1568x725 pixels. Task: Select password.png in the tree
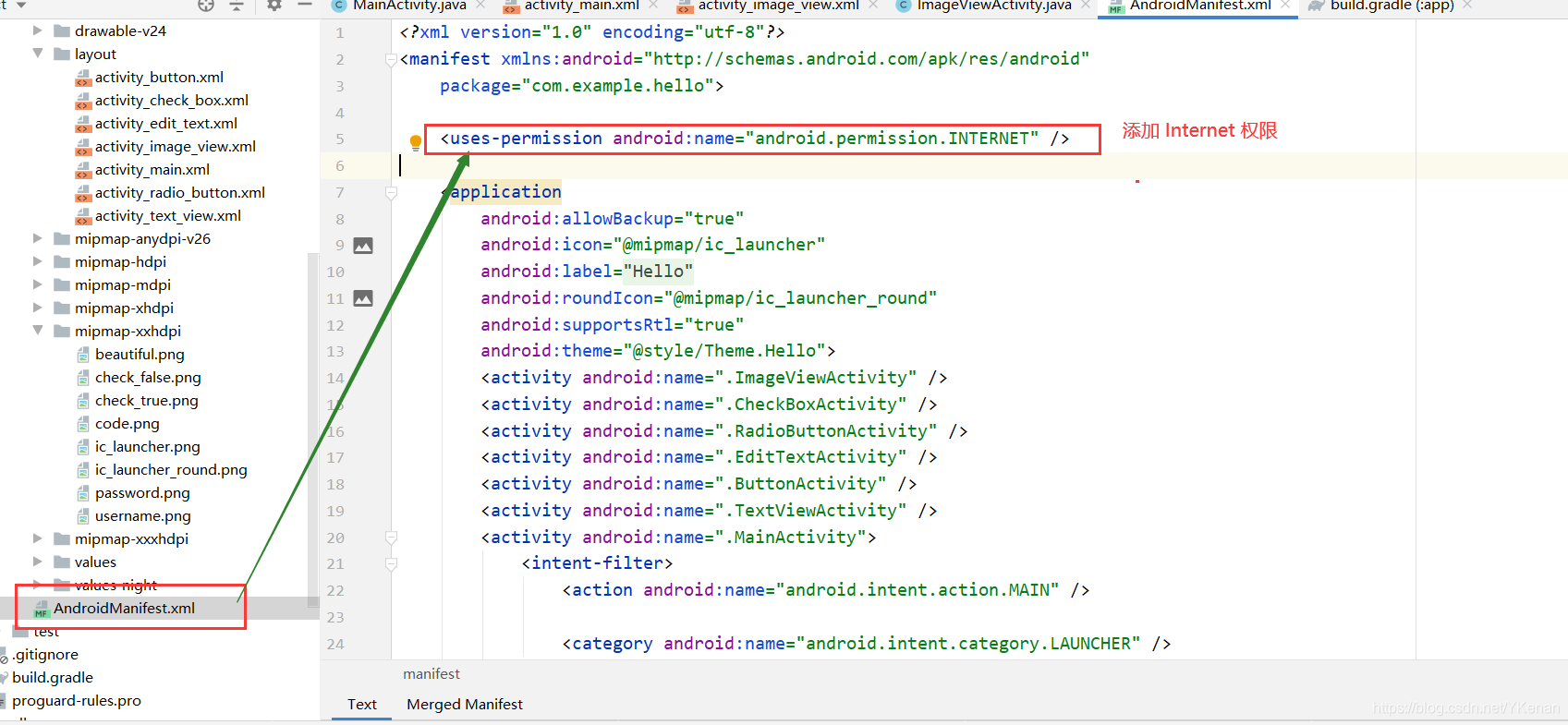[x=142, y=492]
